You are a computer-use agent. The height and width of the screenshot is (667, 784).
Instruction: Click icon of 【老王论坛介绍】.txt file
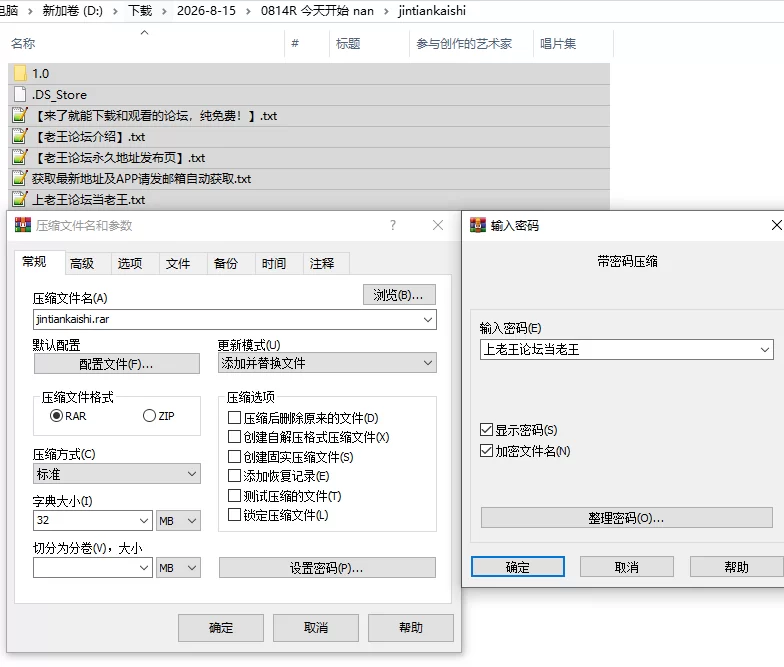tap(20, 136)
